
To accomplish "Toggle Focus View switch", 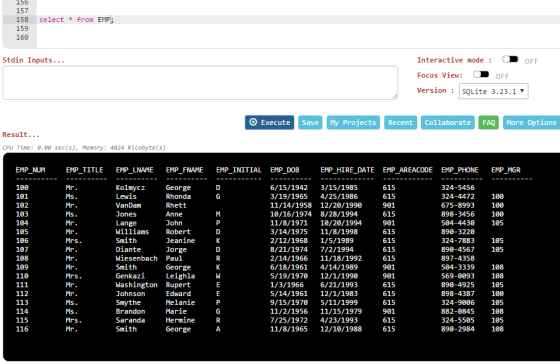I will [481, 74].
